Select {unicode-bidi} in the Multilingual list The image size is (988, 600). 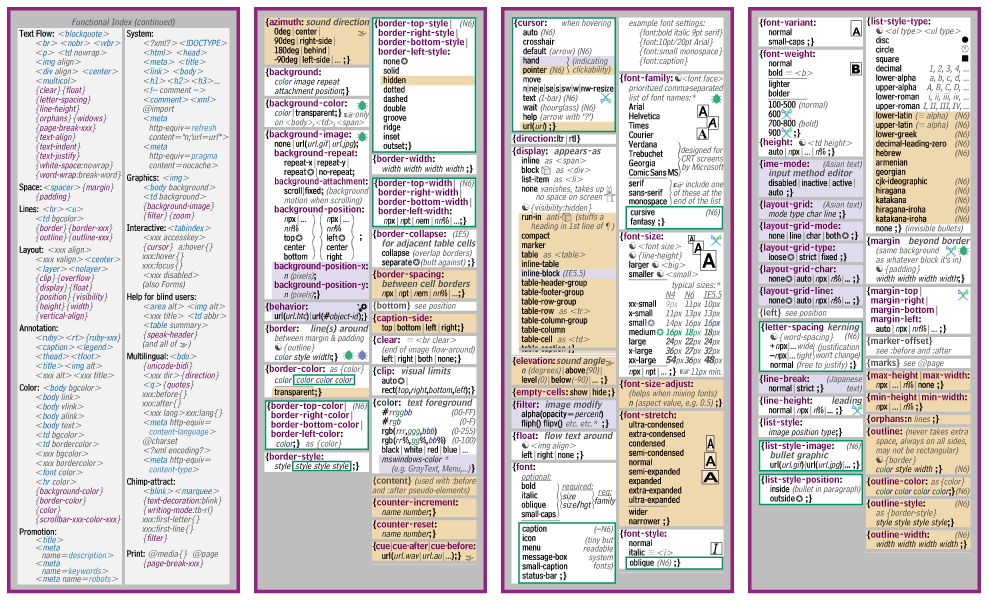166,366
